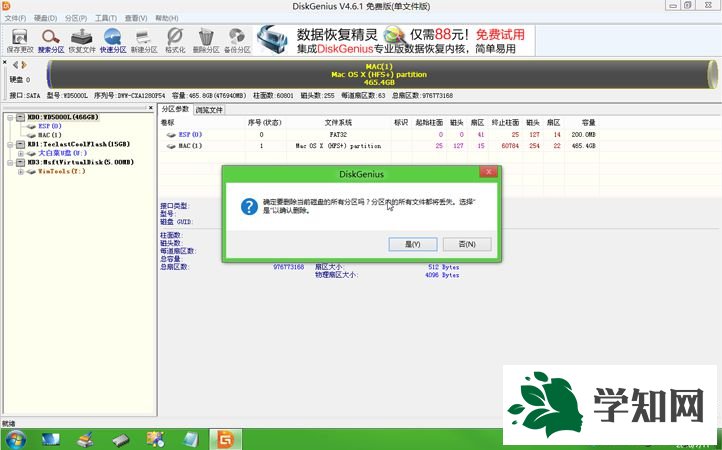Image resolution: width=722 pixels, height=450 pixels.
Task: Select the 搜索分区 search partition tool
Action: [x=51, y=41]
